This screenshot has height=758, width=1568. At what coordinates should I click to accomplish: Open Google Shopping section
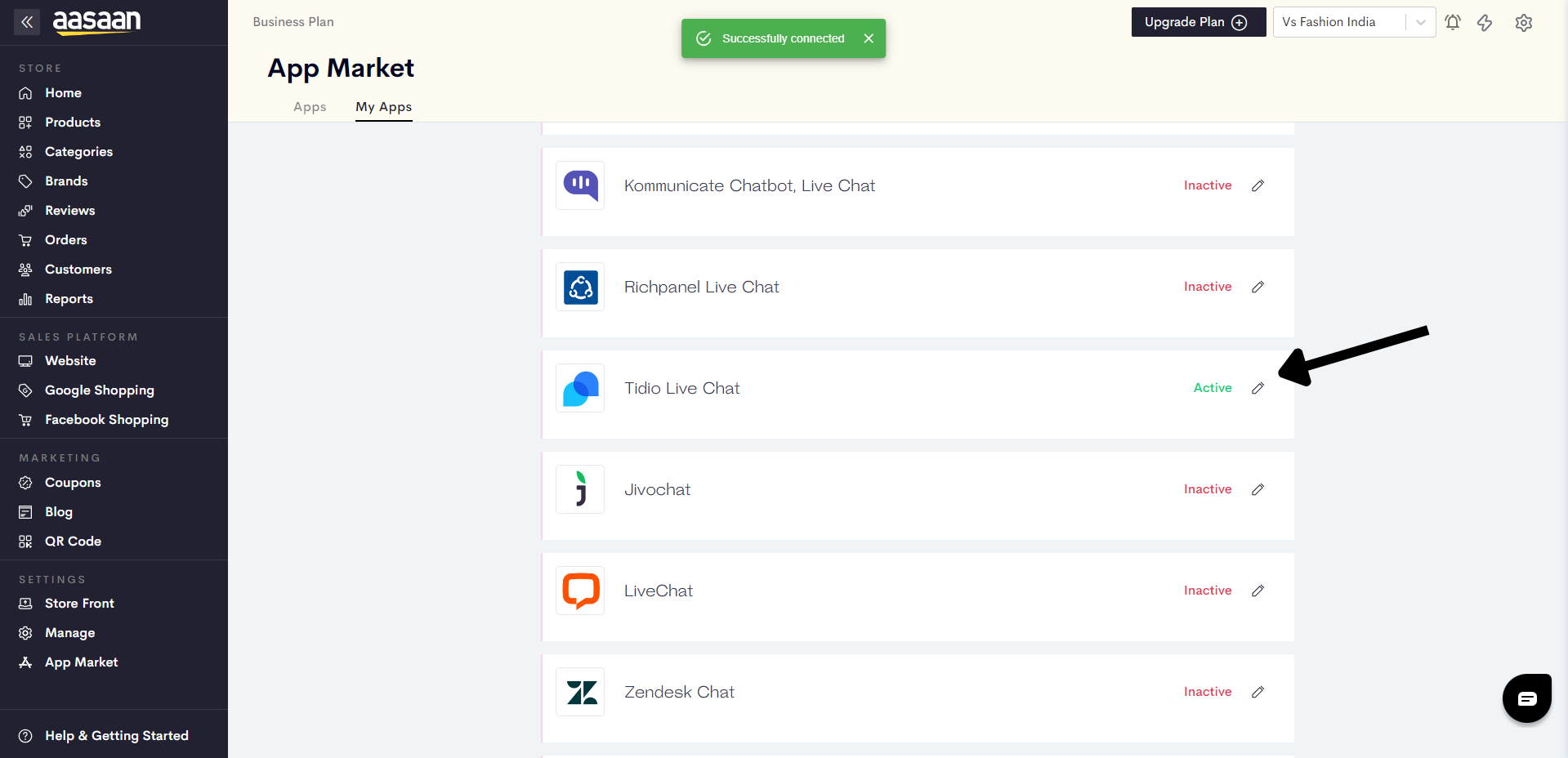click(99, 390)
